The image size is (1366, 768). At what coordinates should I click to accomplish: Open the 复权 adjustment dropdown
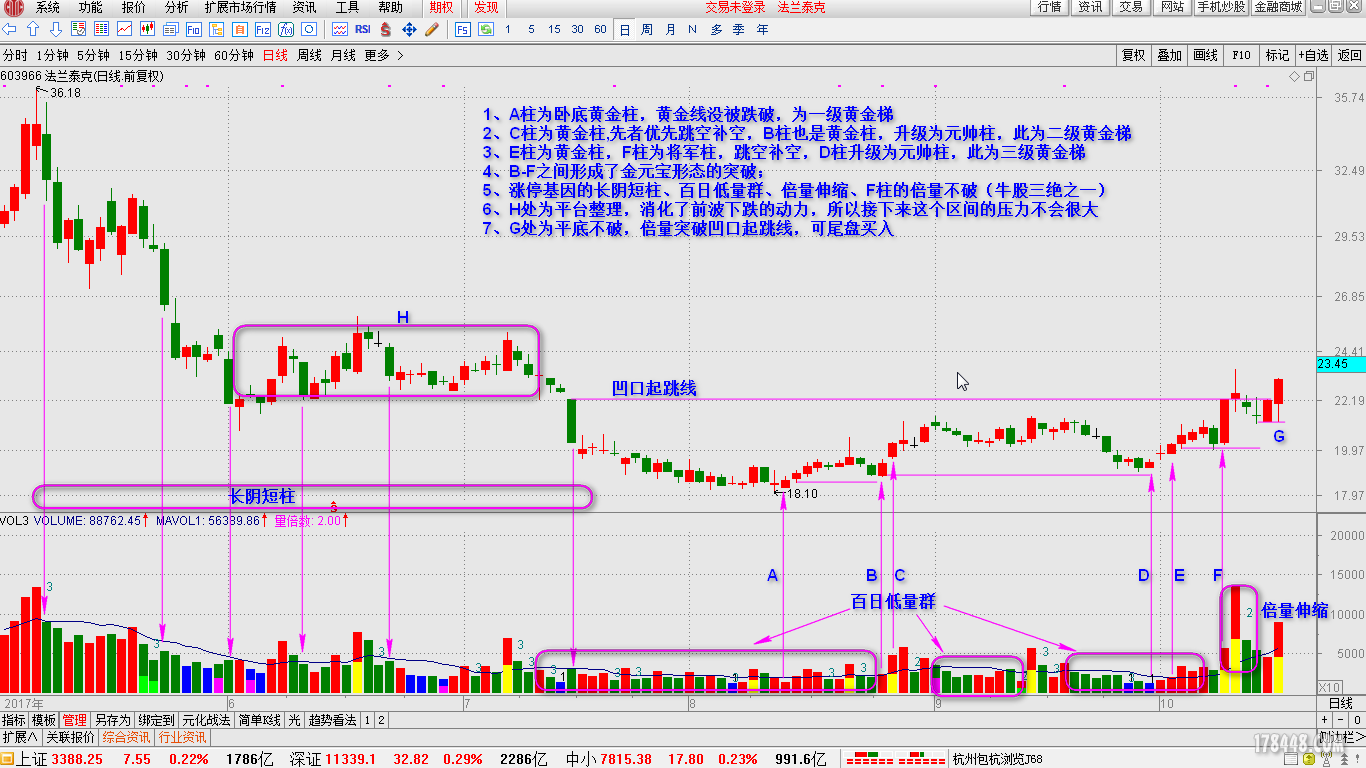coord(1133,56)
